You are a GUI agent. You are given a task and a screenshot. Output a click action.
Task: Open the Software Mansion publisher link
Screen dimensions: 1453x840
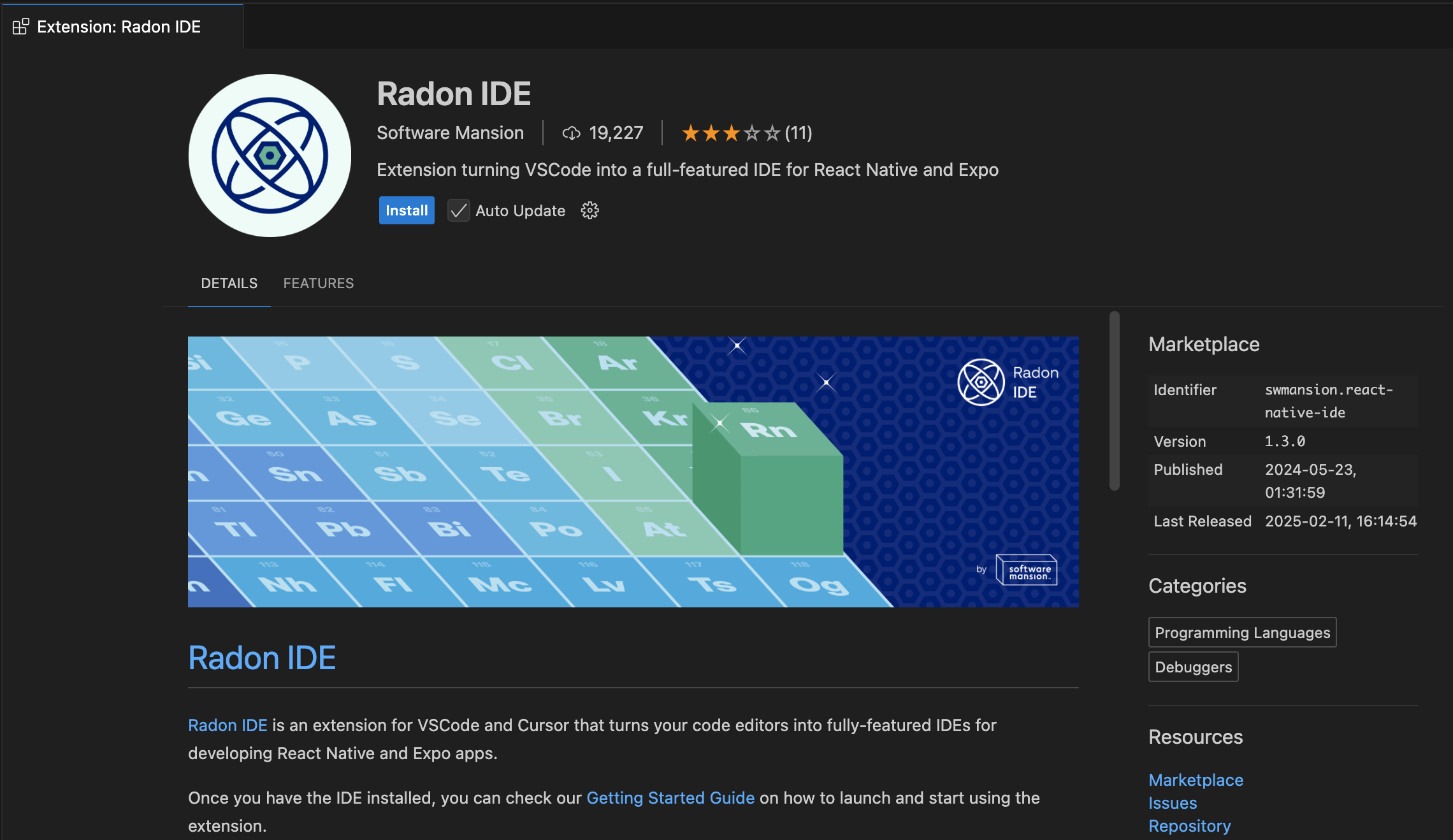click(450, 133)
